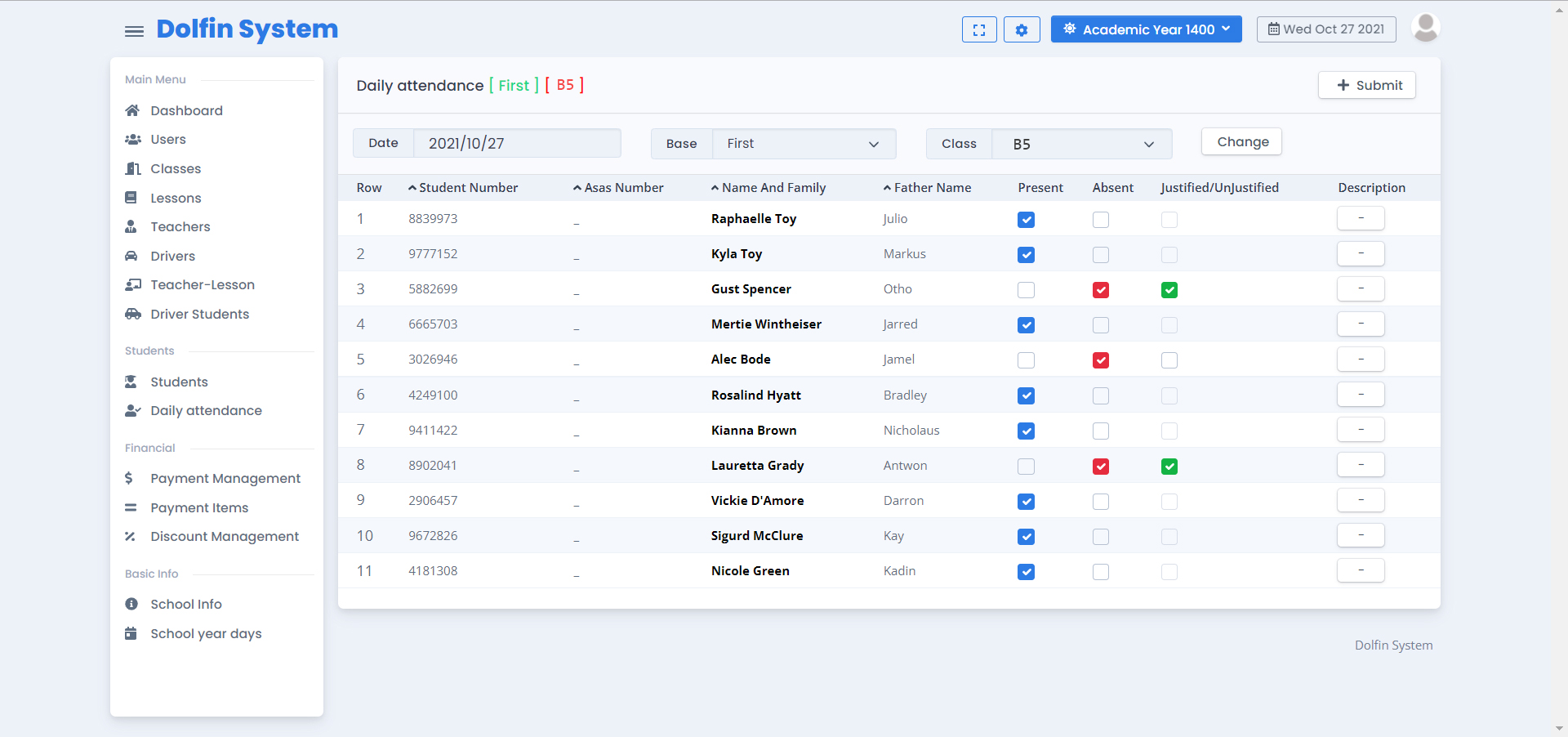The height and width of the screenshot is (737, 1568).
Task: Select father name Nicholaus
Action: (911, 431)
